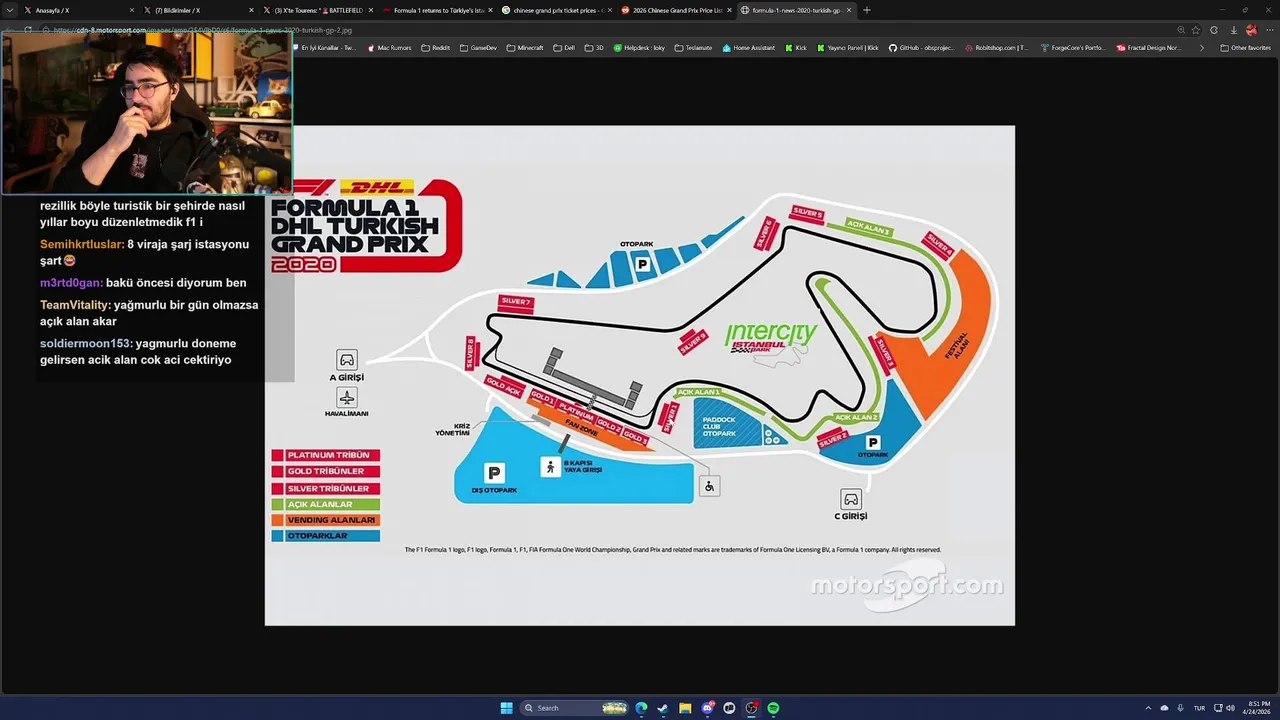Open a new browser tab
Image resolution: width=1280 pixels, height=720 pixels.
[867, 10]
